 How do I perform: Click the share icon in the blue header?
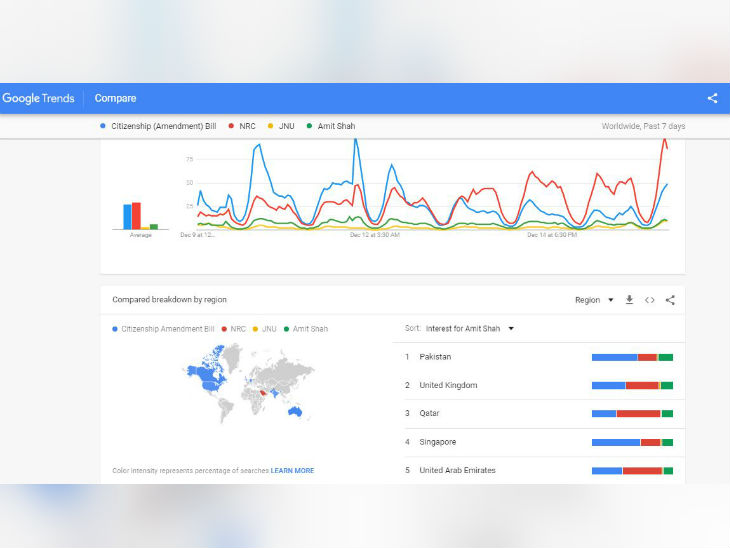(712, 98)
